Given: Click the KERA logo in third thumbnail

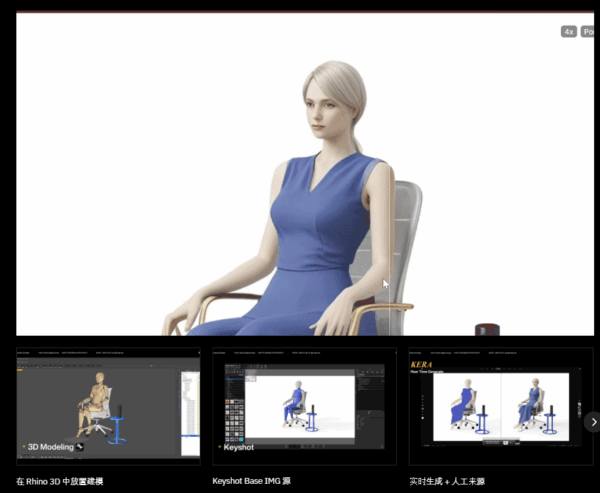Looking at the screenshot, I should point(426,366).
